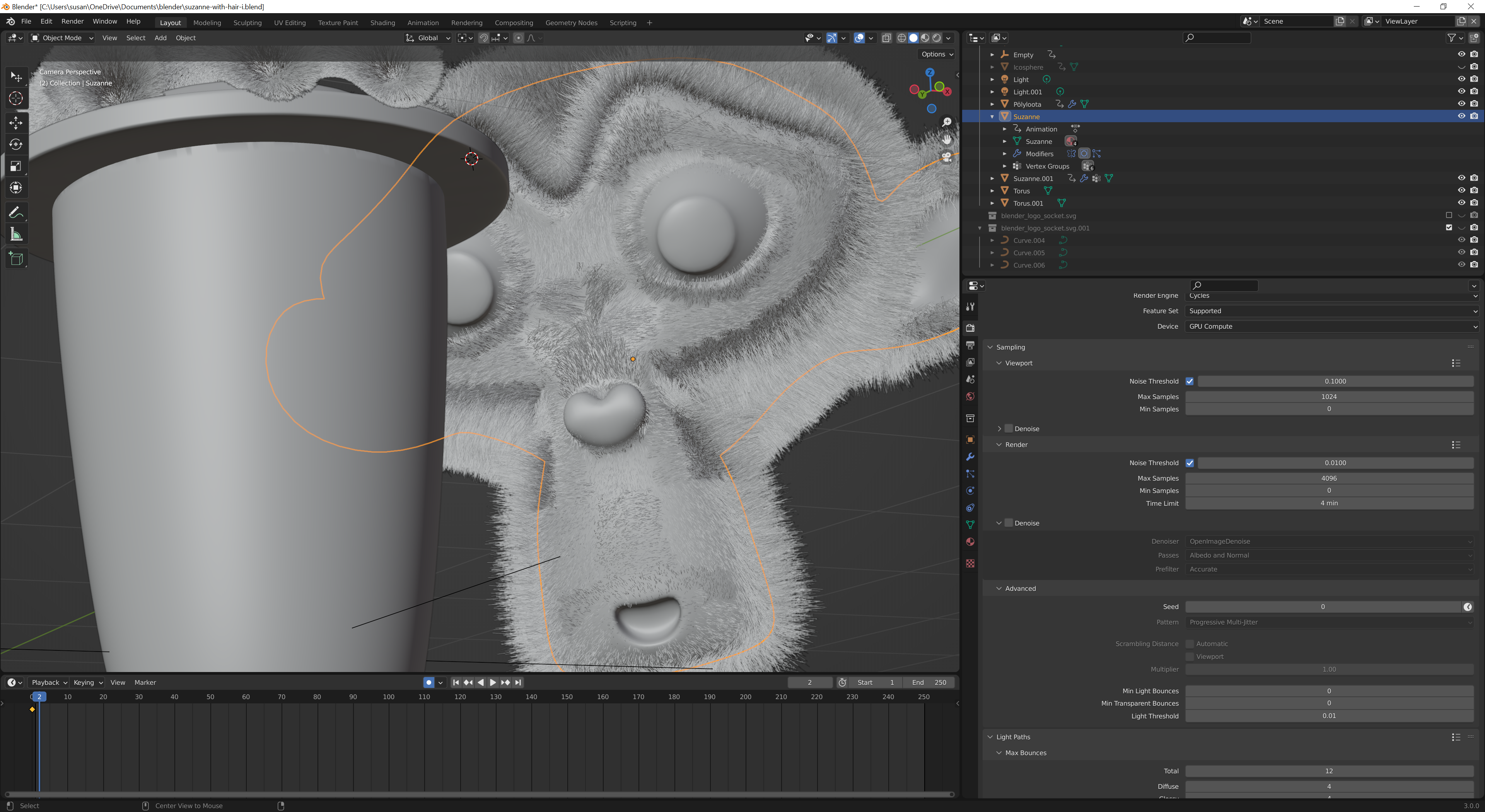The image size is (1485, 812).
Task: Select the Move tool
Action: (x=16, y=123)
